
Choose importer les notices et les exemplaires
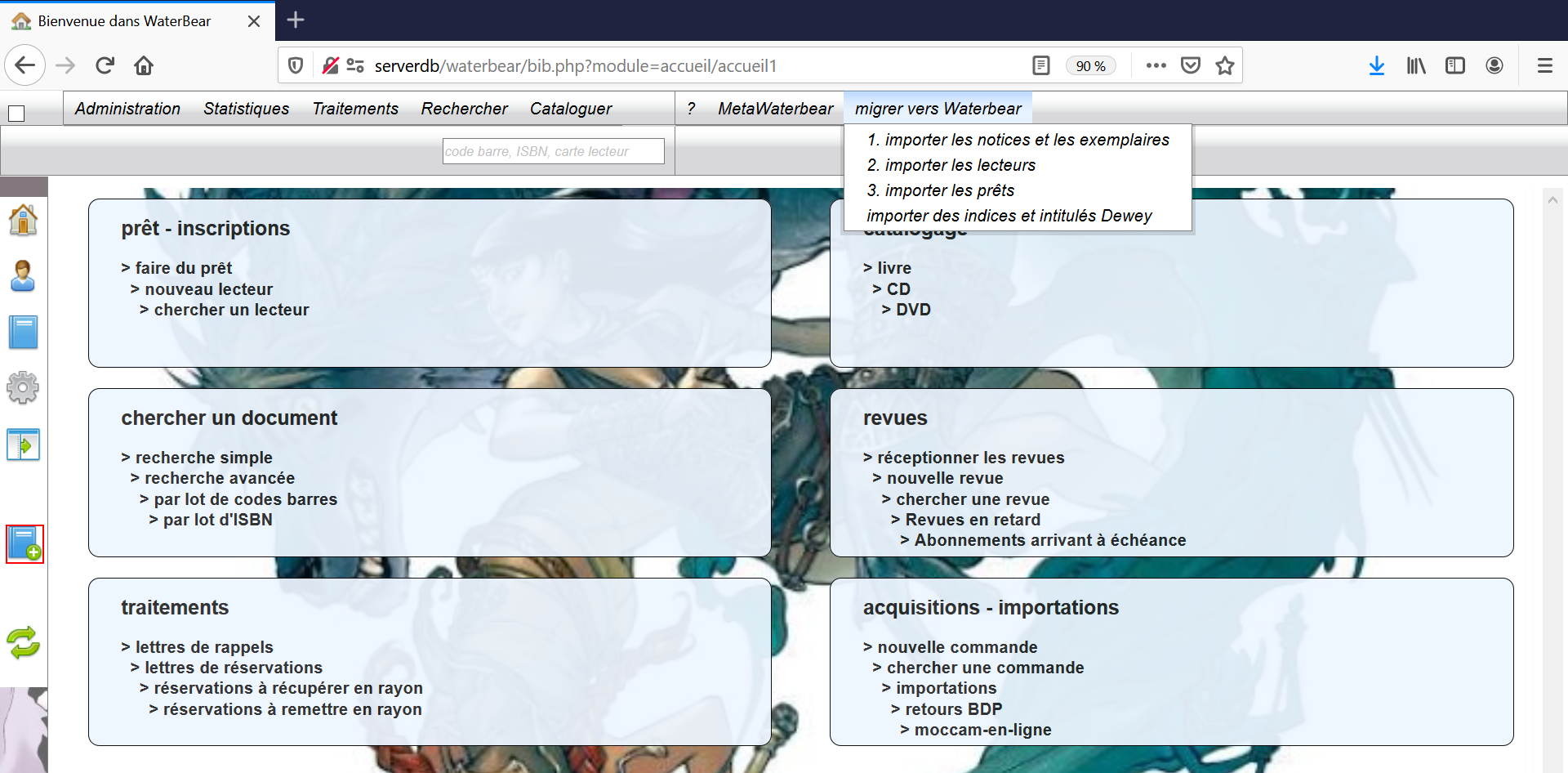point(1018,140)
